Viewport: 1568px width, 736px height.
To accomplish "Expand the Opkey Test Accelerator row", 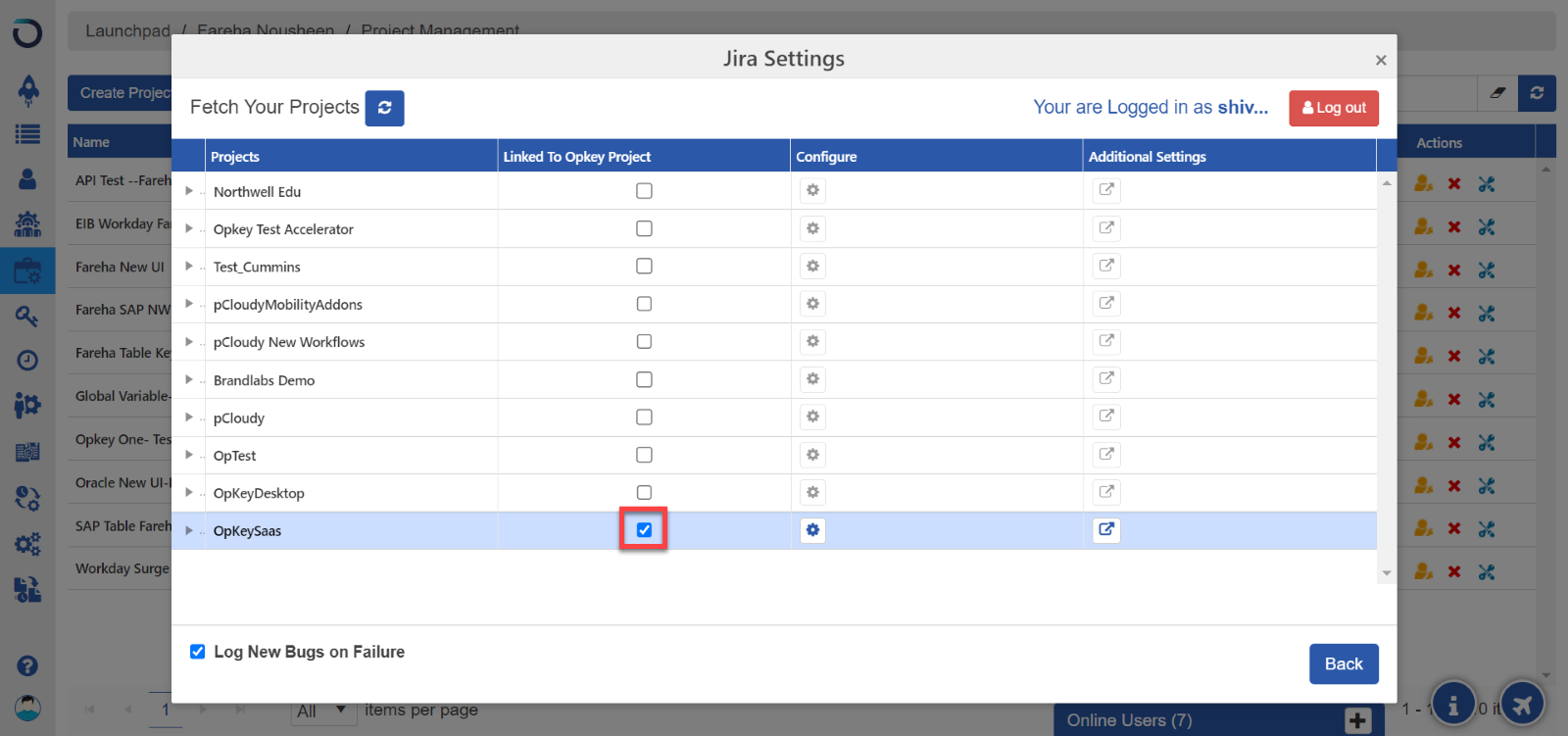I will pyautogui.click(x=189, y=228).
